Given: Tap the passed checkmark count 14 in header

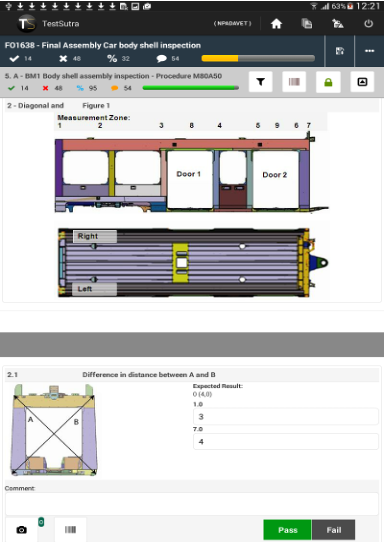Looking at the screenshot, I should (x=21, y=58).
